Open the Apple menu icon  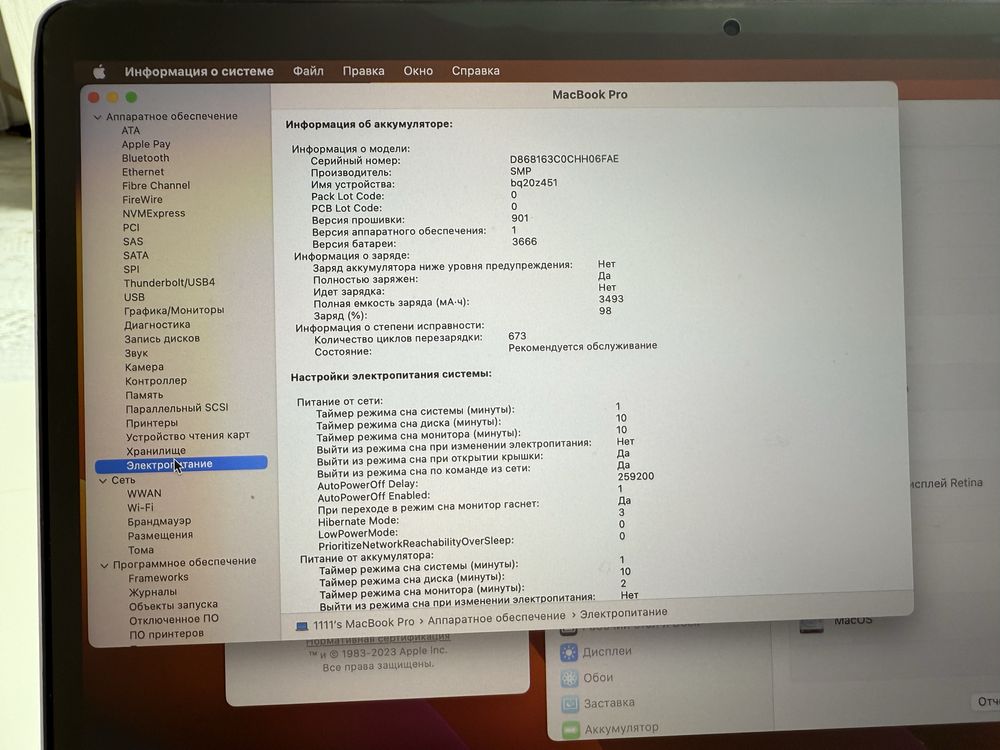coord(99,72)
